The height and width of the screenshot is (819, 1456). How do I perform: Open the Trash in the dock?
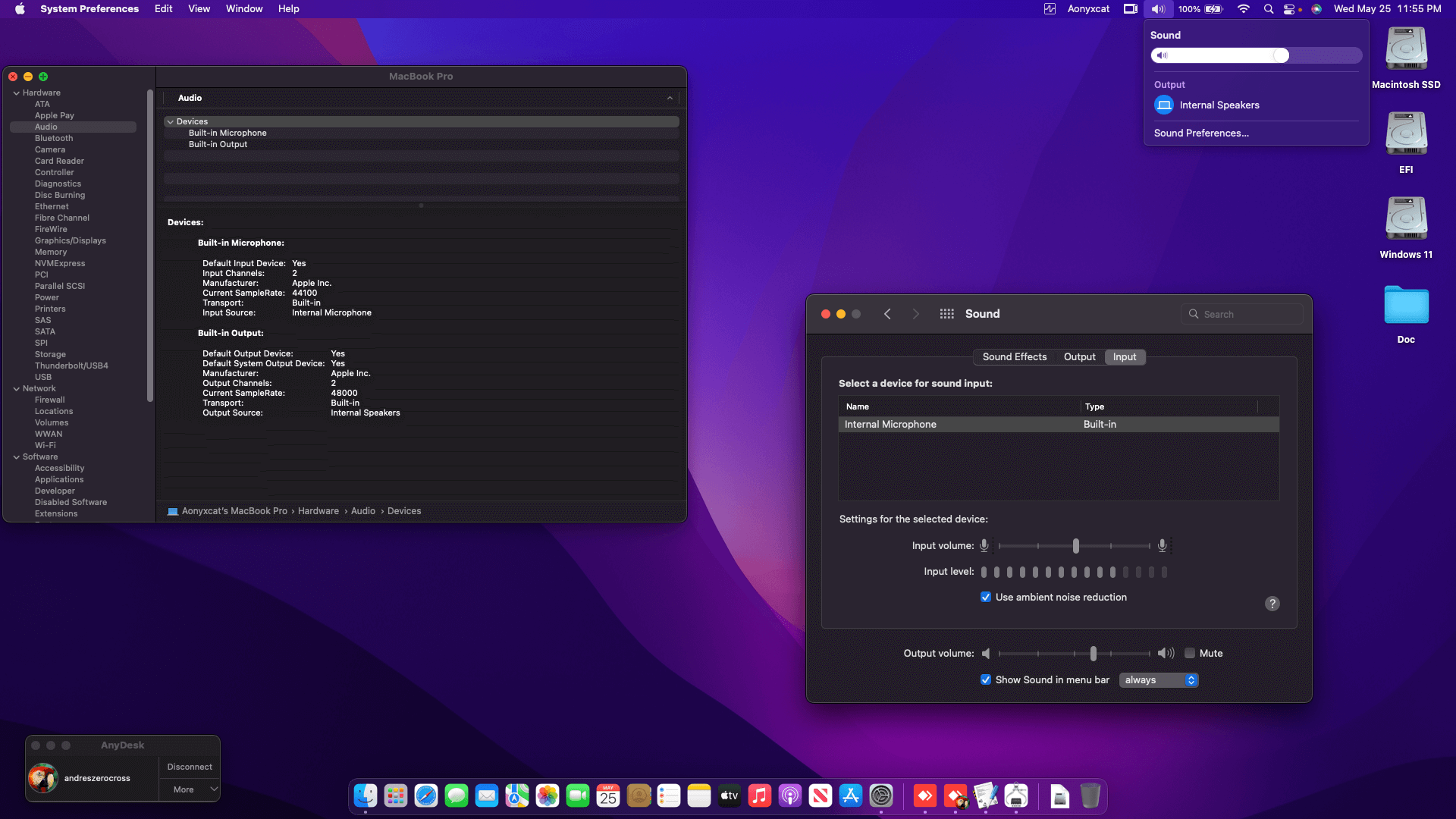point(1090,795)
